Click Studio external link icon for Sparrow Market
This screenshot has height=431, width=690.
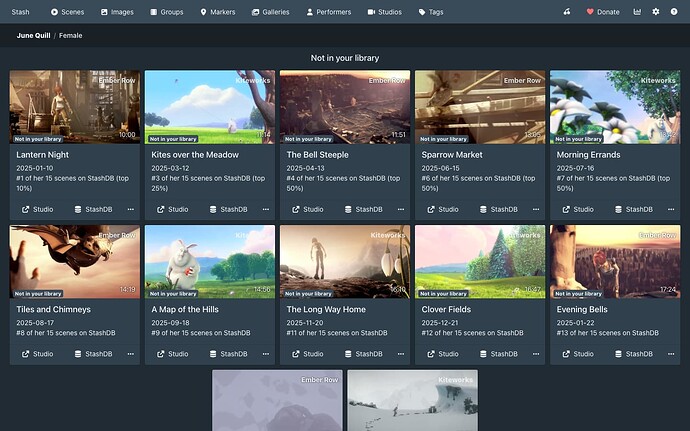coord(431,210)
